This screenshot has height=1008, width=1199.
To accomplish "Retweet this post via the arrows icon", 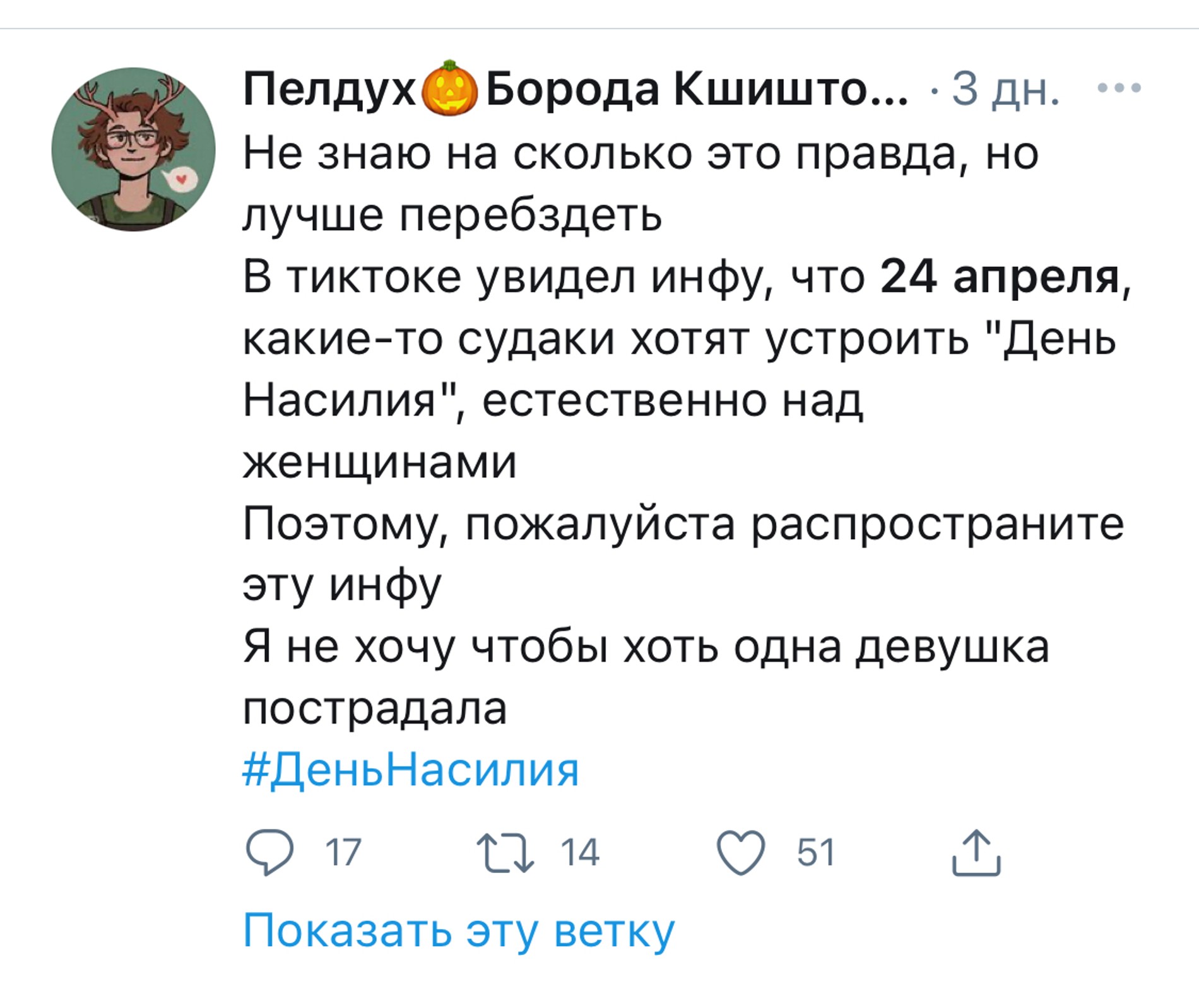I will (x=505, y=853).
